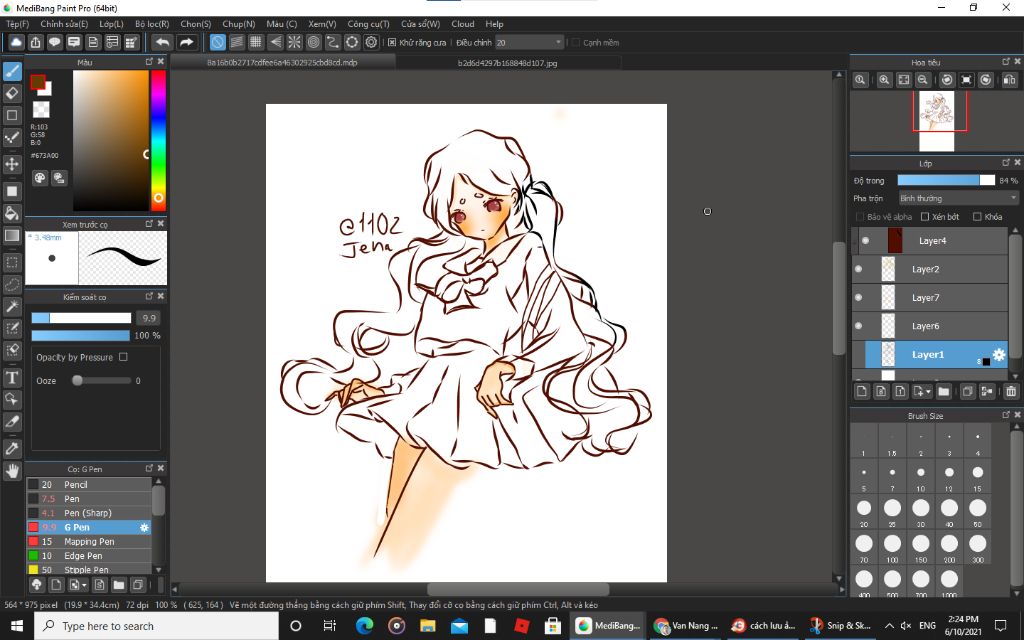This screenshot has height=640, width=1024.
Task: Click the export/share icon in toolbar
Action: 35,42
